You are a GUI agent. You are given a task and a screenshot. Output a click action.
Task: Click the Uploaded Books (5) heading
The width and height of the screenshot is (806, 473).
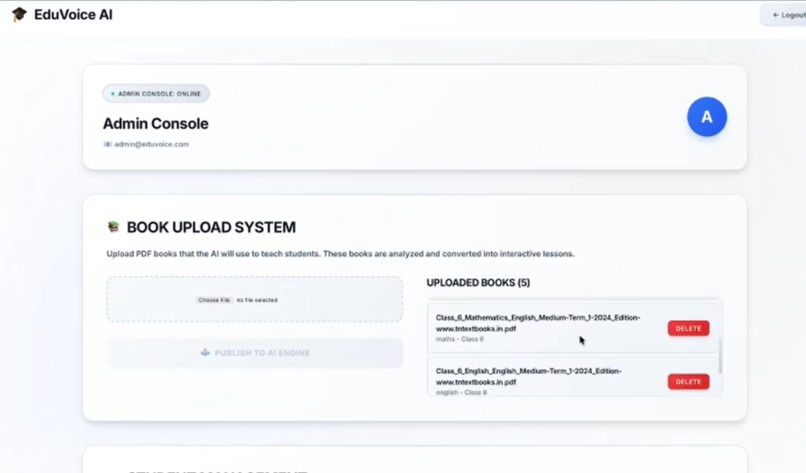[x=478, y=283]
